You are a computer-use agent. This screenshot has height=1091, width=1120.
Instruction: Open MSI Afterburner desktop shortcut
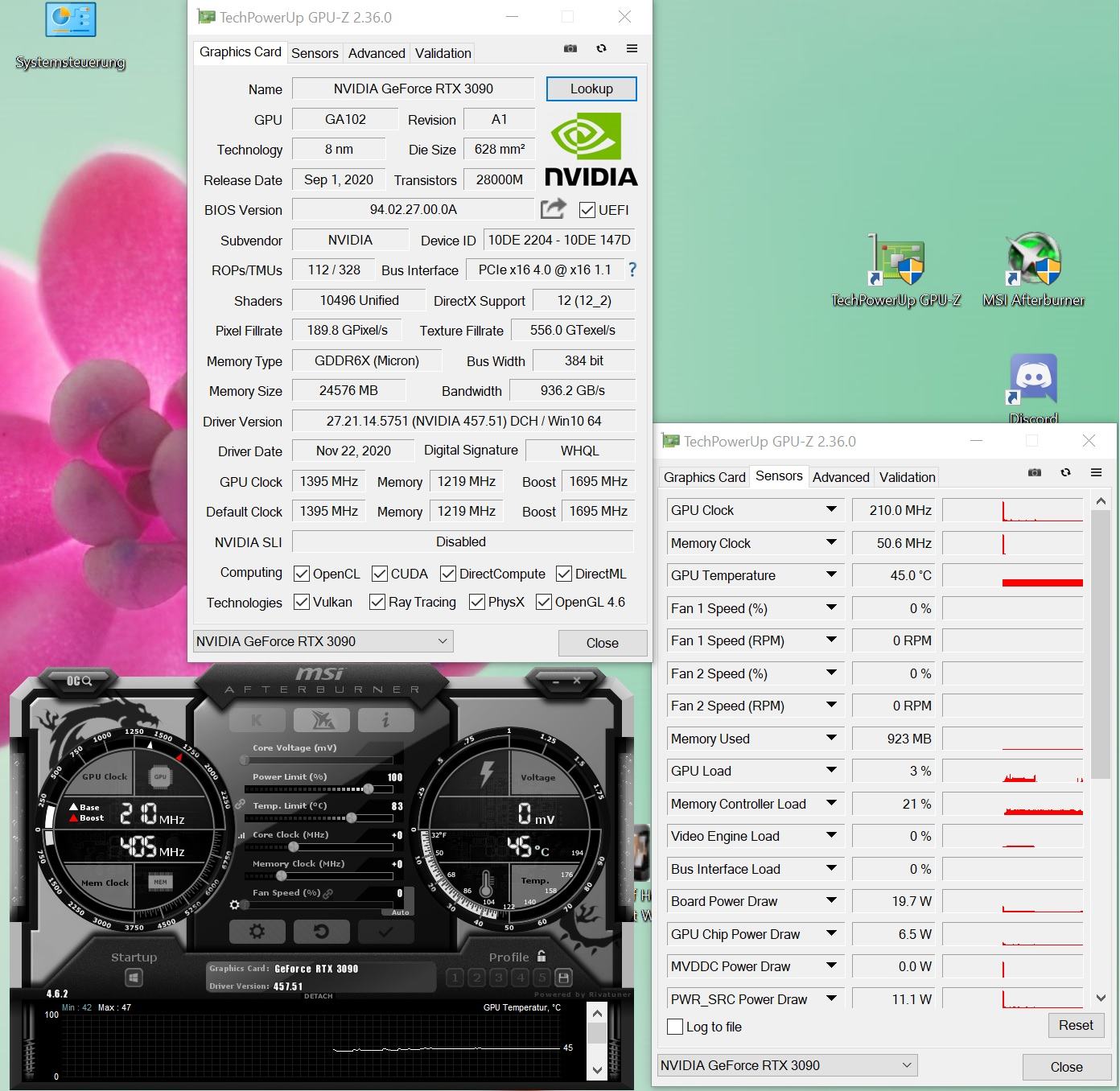coord(1034,270)
